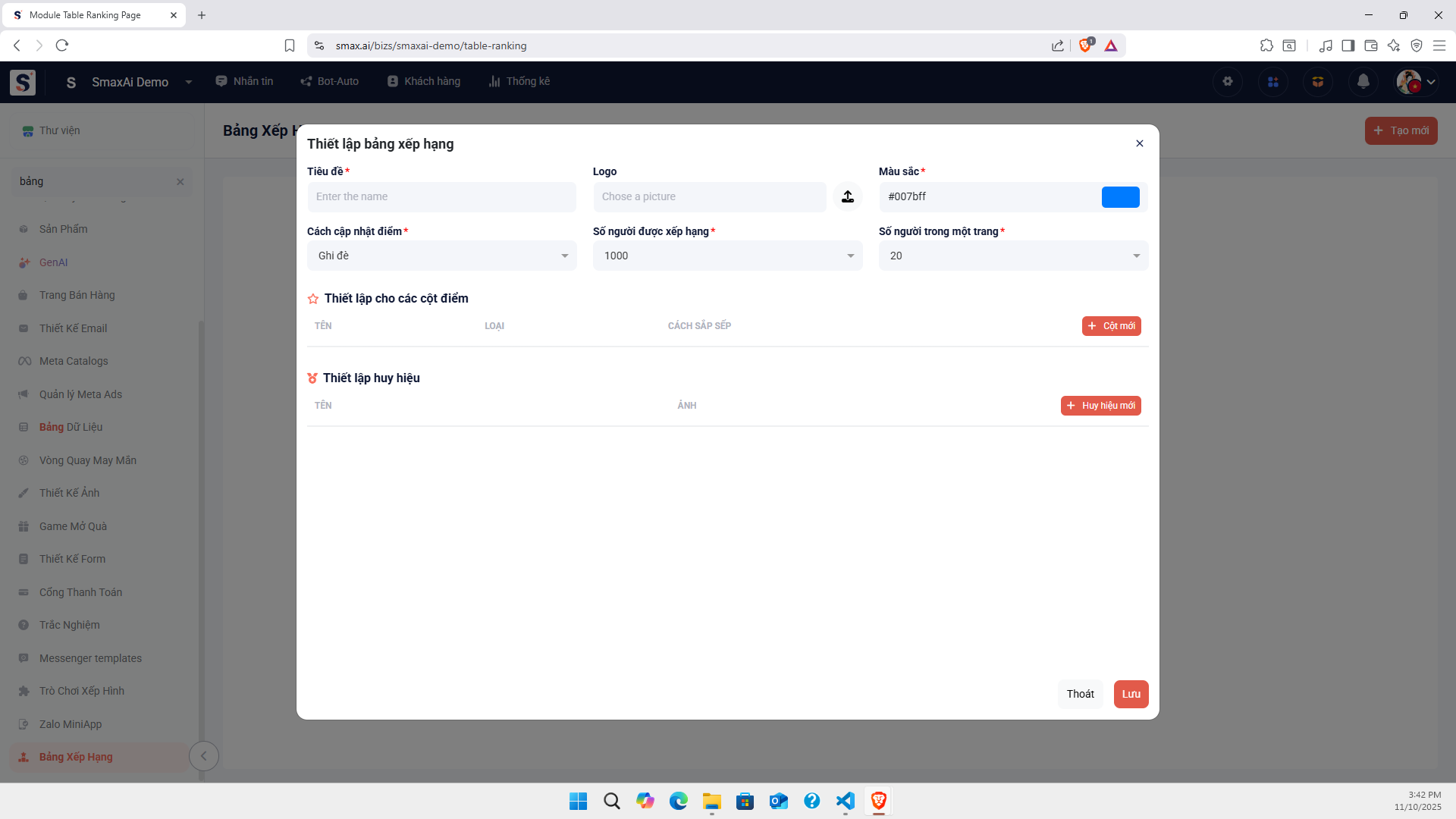The height and width of the screenshot is (819, 1456).
Task: Click the Lưu save button
Action: pos(1131,694)
